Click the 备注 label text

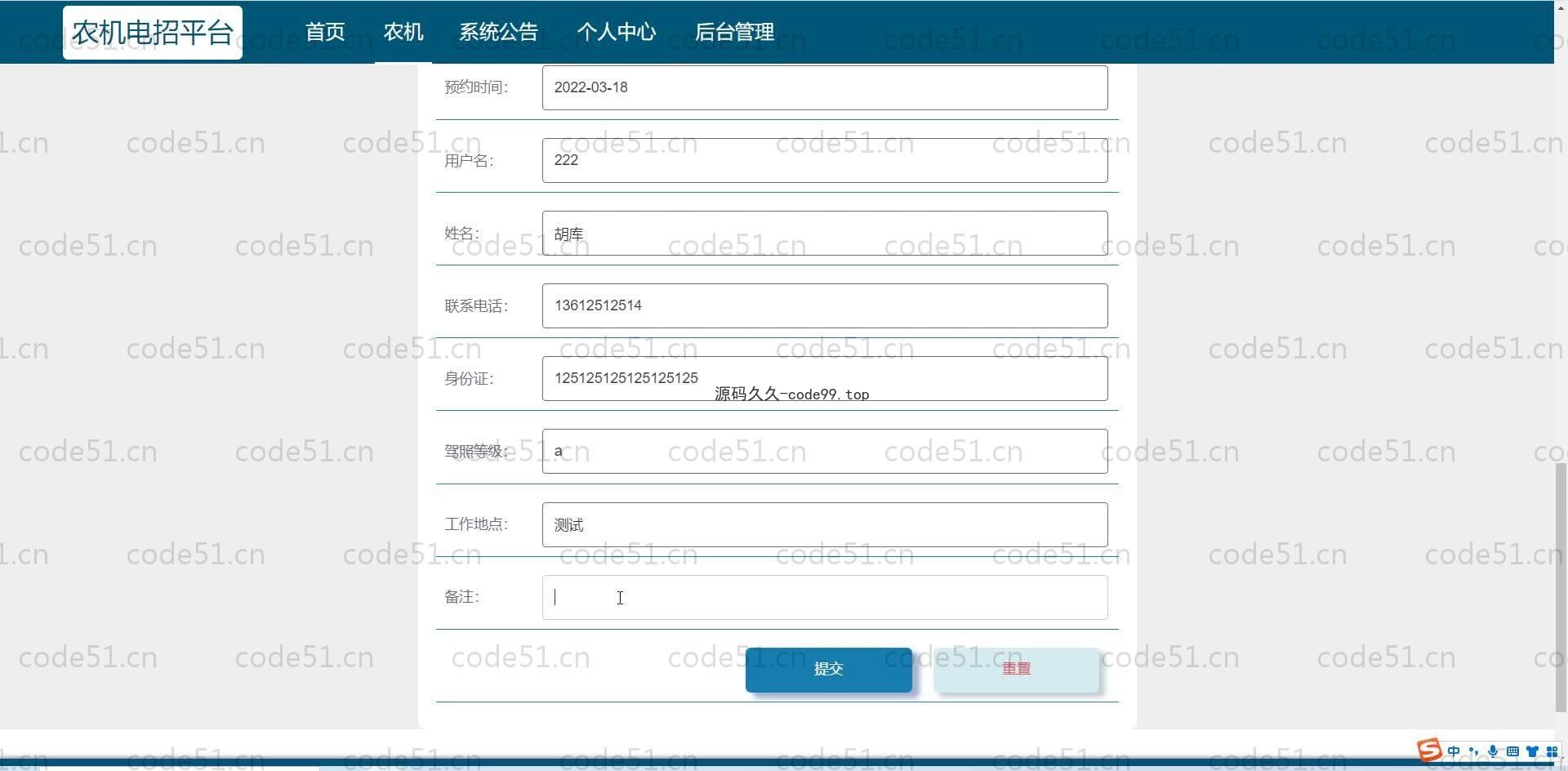coord(461,597)
